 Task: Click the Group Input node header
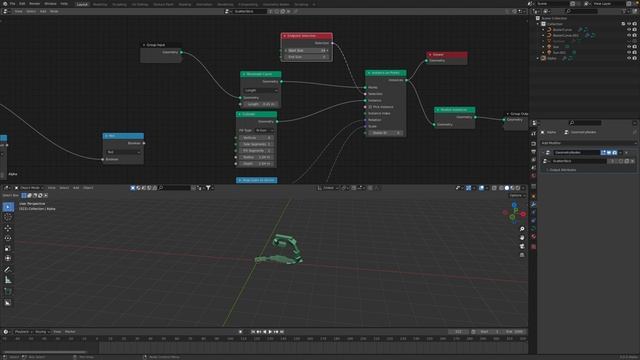tap(161, 45)
